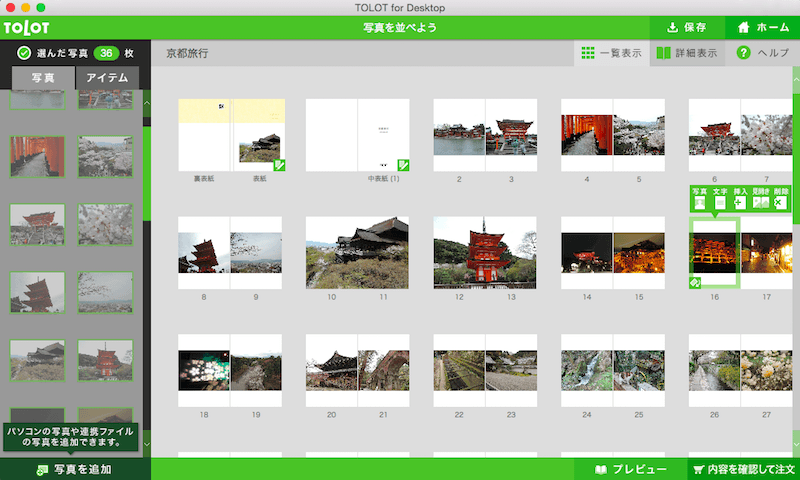Select page 27 yellow flowers photo

point(766,370)
